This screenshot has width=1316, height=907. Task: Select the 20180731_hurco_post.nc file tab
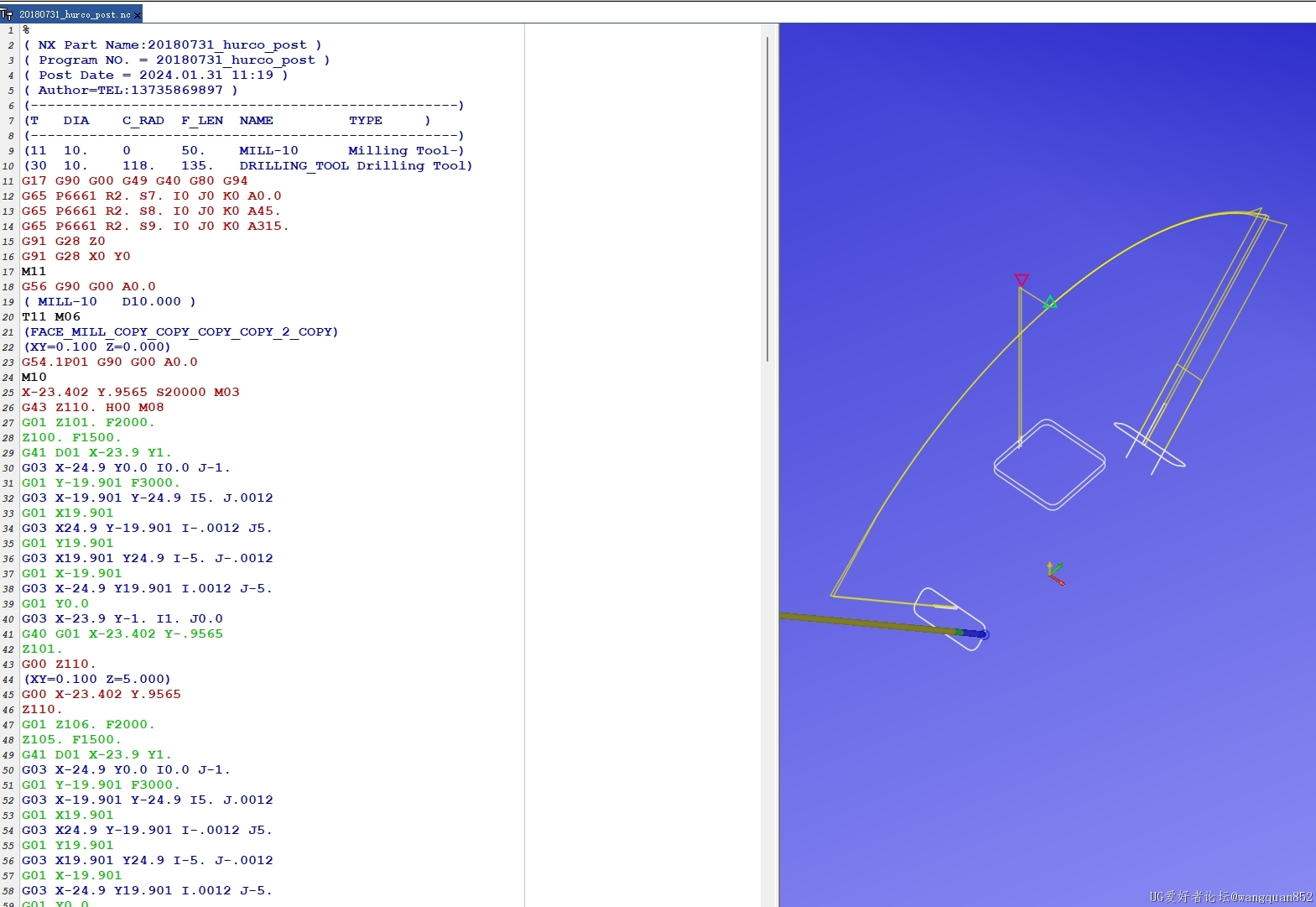point(74,14)
